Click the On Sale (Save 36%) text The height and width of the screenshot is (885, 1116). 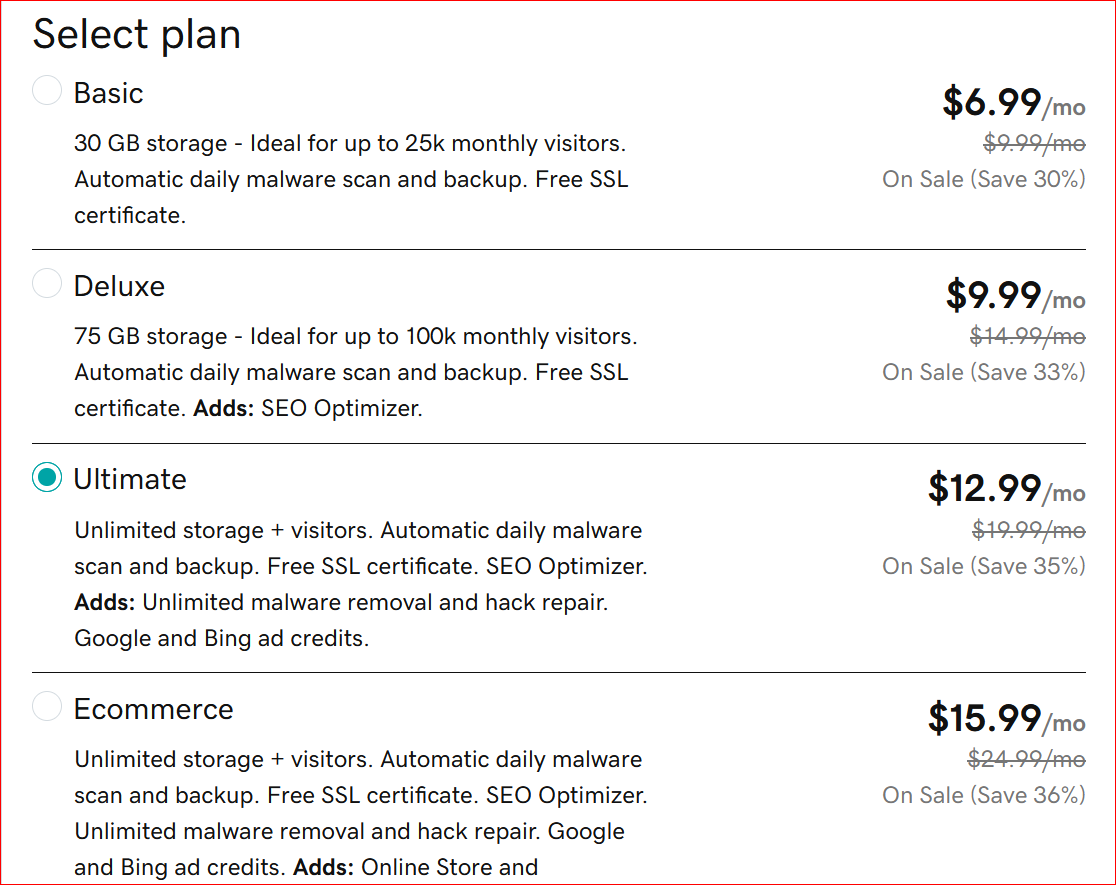pos(983,795)
